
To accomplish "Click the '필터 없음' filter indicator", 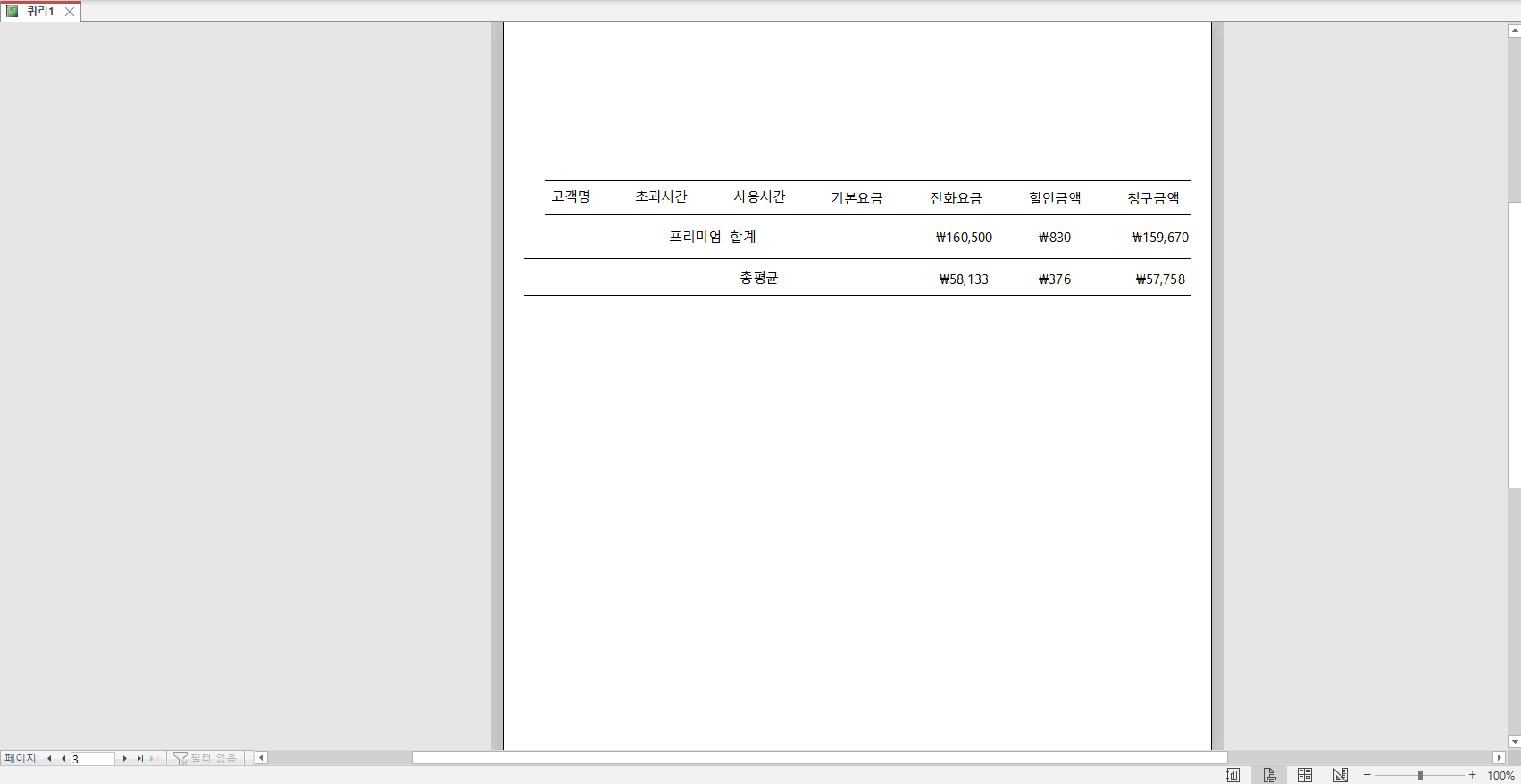I will coord(205,759).
